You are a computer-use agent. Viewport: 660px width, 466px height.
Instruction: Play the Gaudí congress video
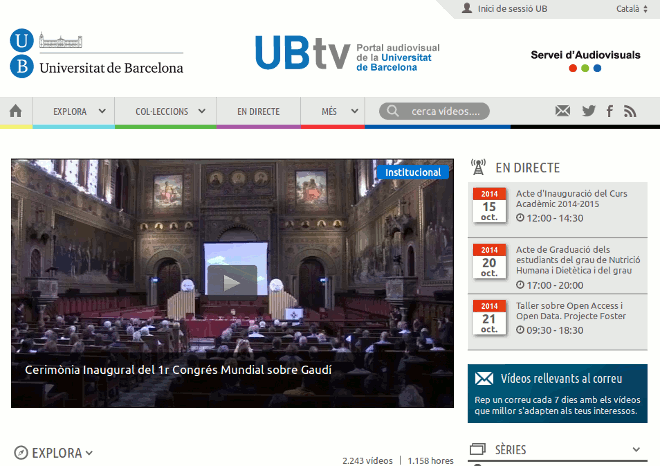(x=232, y=282)
